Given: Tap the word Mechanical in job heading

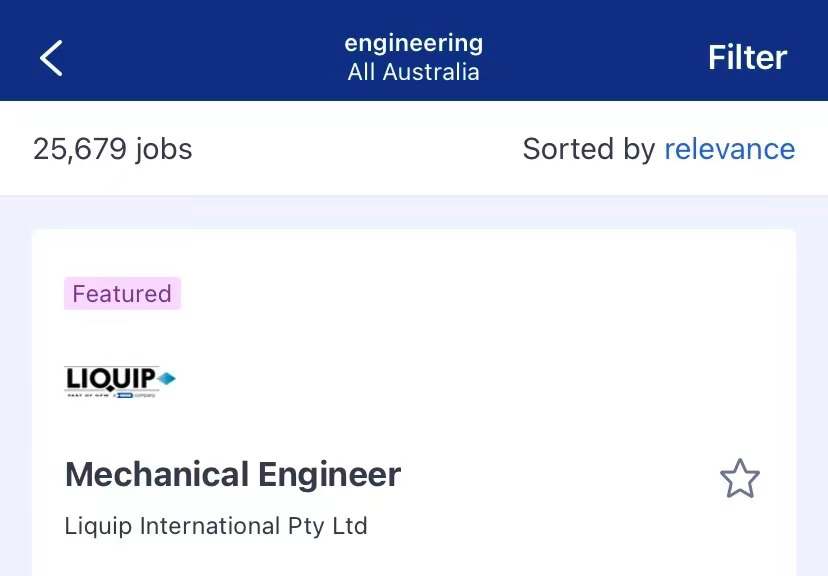Looking at the screenshot, I should (157, 475).
